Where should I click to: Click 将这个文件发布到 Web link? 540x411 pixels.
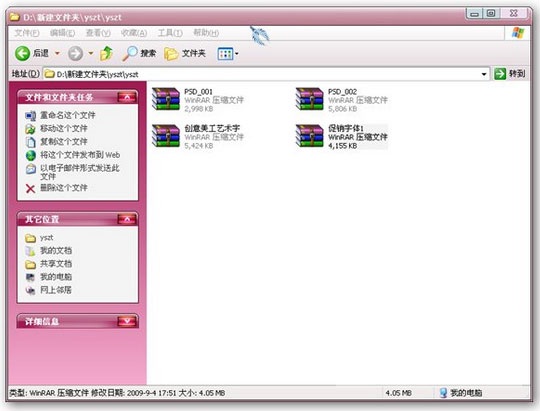point(80,155)
